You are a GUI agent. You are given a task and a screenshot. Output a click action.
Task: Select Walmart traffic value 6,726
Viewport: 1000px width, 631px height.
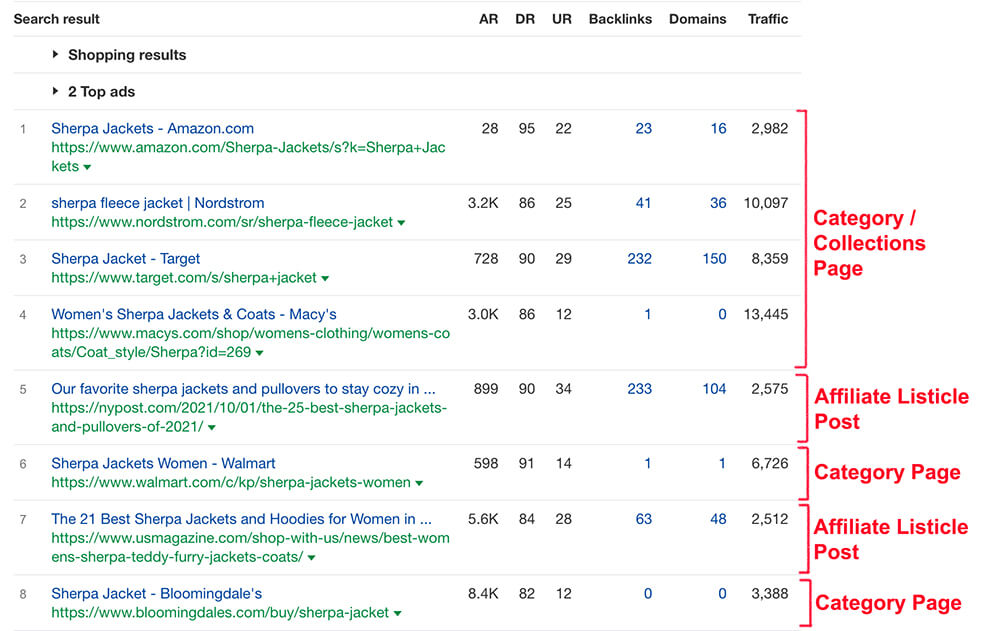point(770,463)
